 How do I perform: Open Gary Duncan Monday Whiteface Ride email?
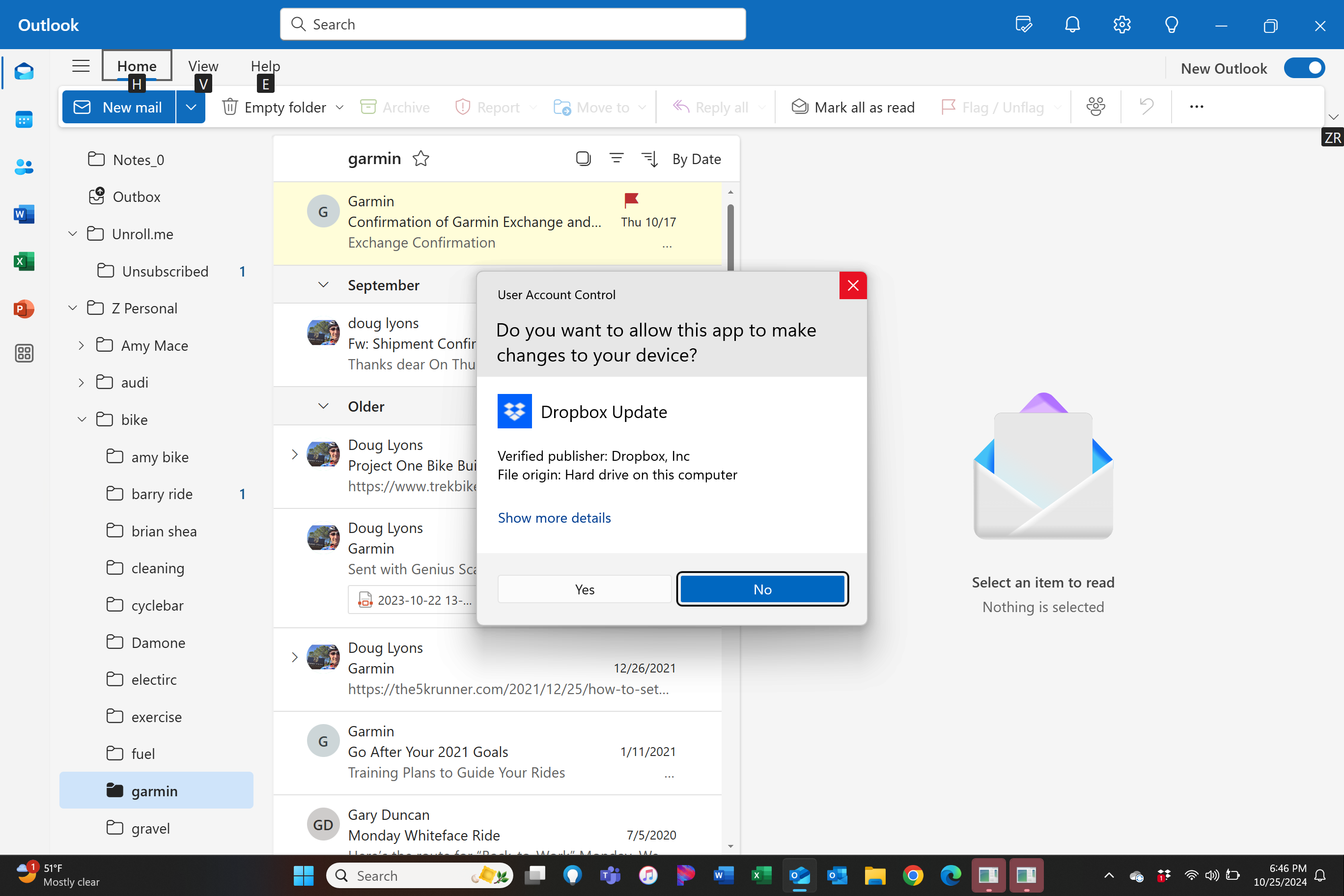pos(497,825)
